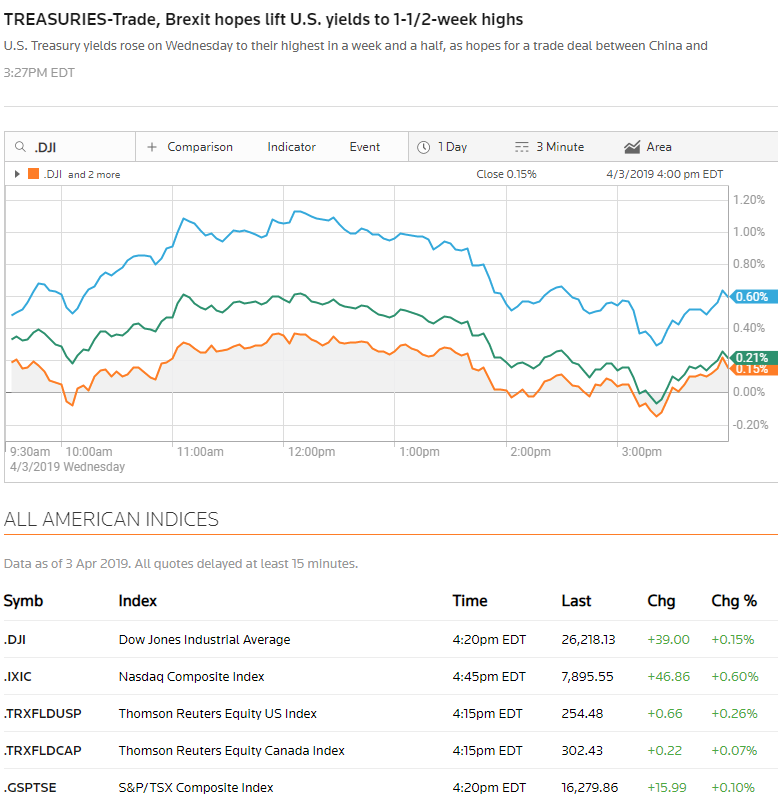Click the blue 0.60% price label
Viewport: 778px width, 805px height.
[753, 297]
